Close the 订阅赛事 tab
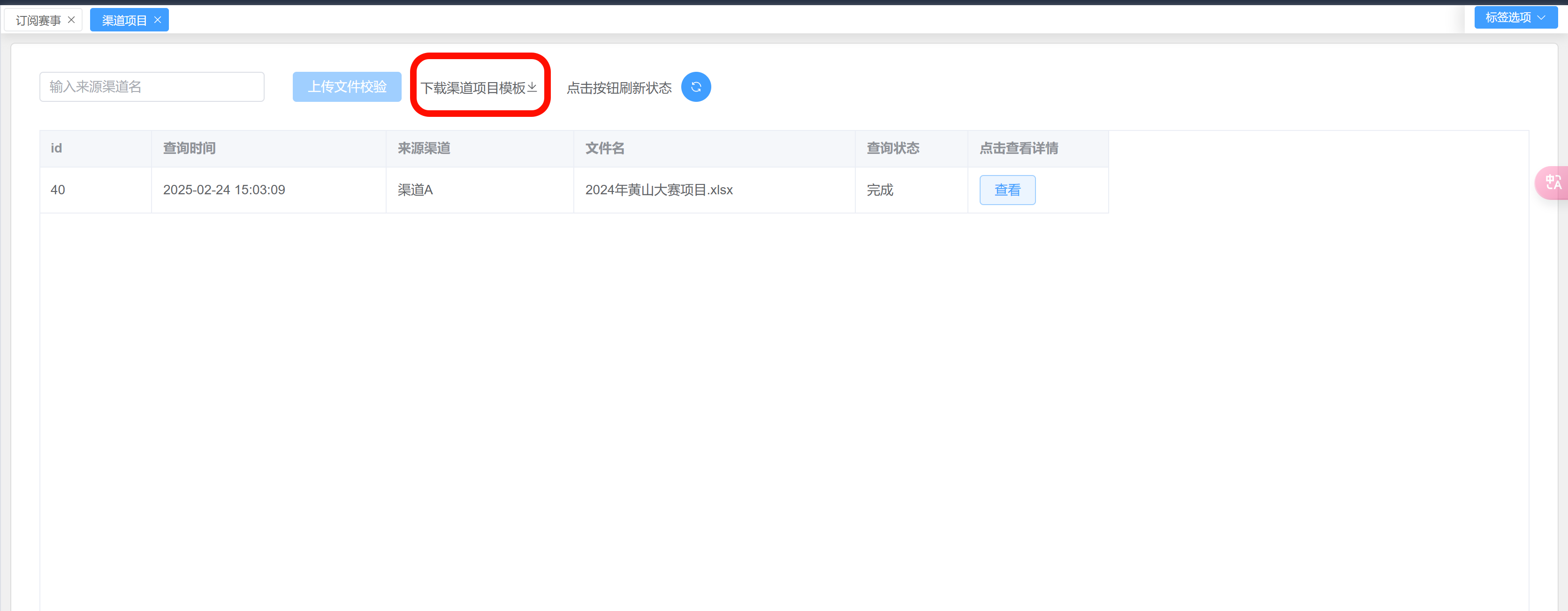The width and height of the screenshot is (1568, 611). coord(71,20)
